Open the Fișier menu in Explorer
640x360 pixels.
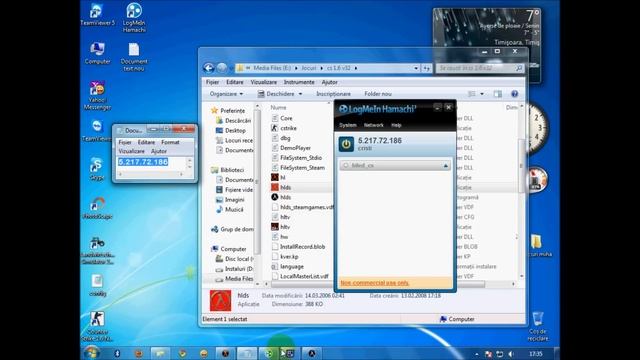(212, 82)
